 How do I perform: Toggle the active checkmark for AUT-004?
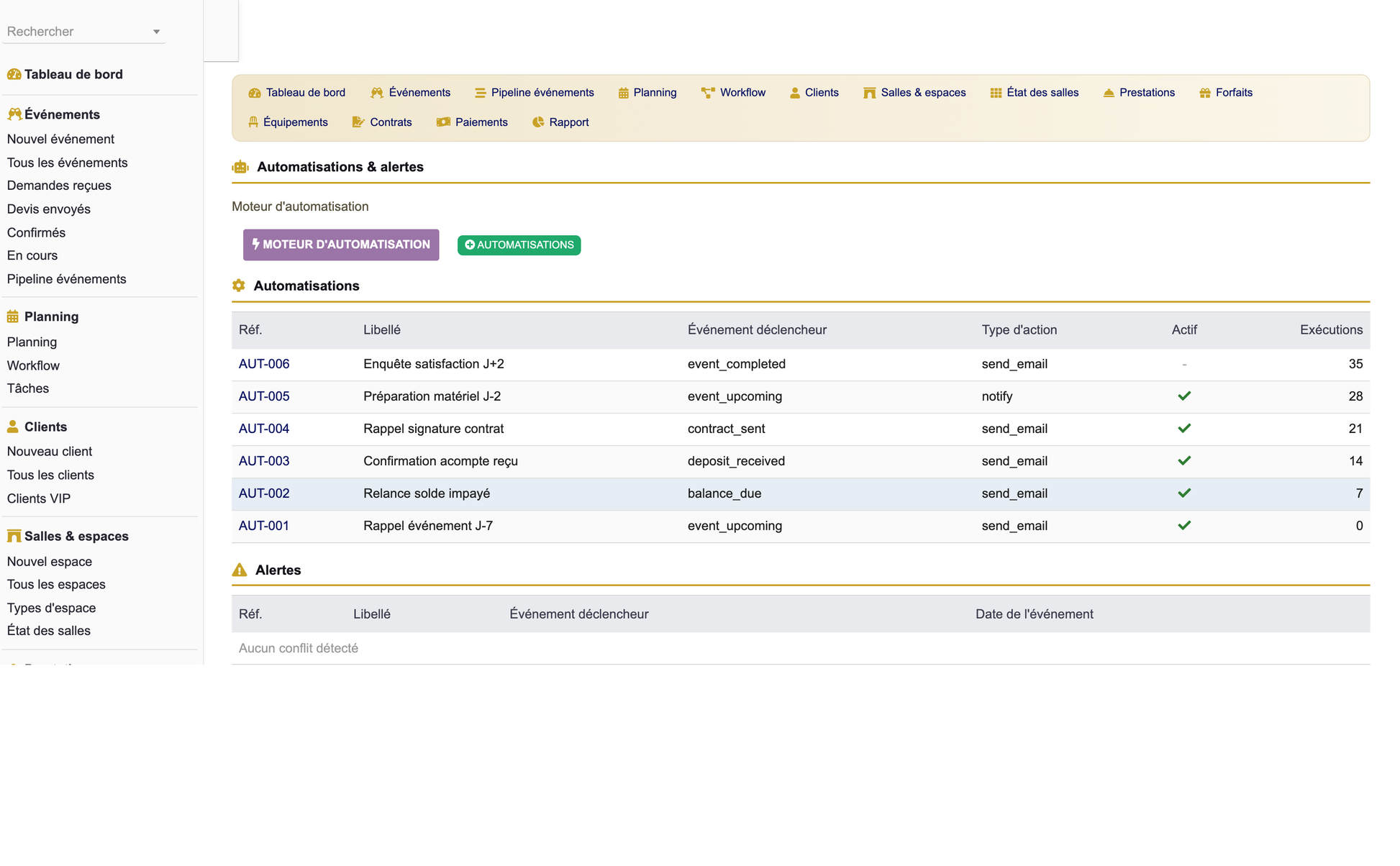(1184, 429)
